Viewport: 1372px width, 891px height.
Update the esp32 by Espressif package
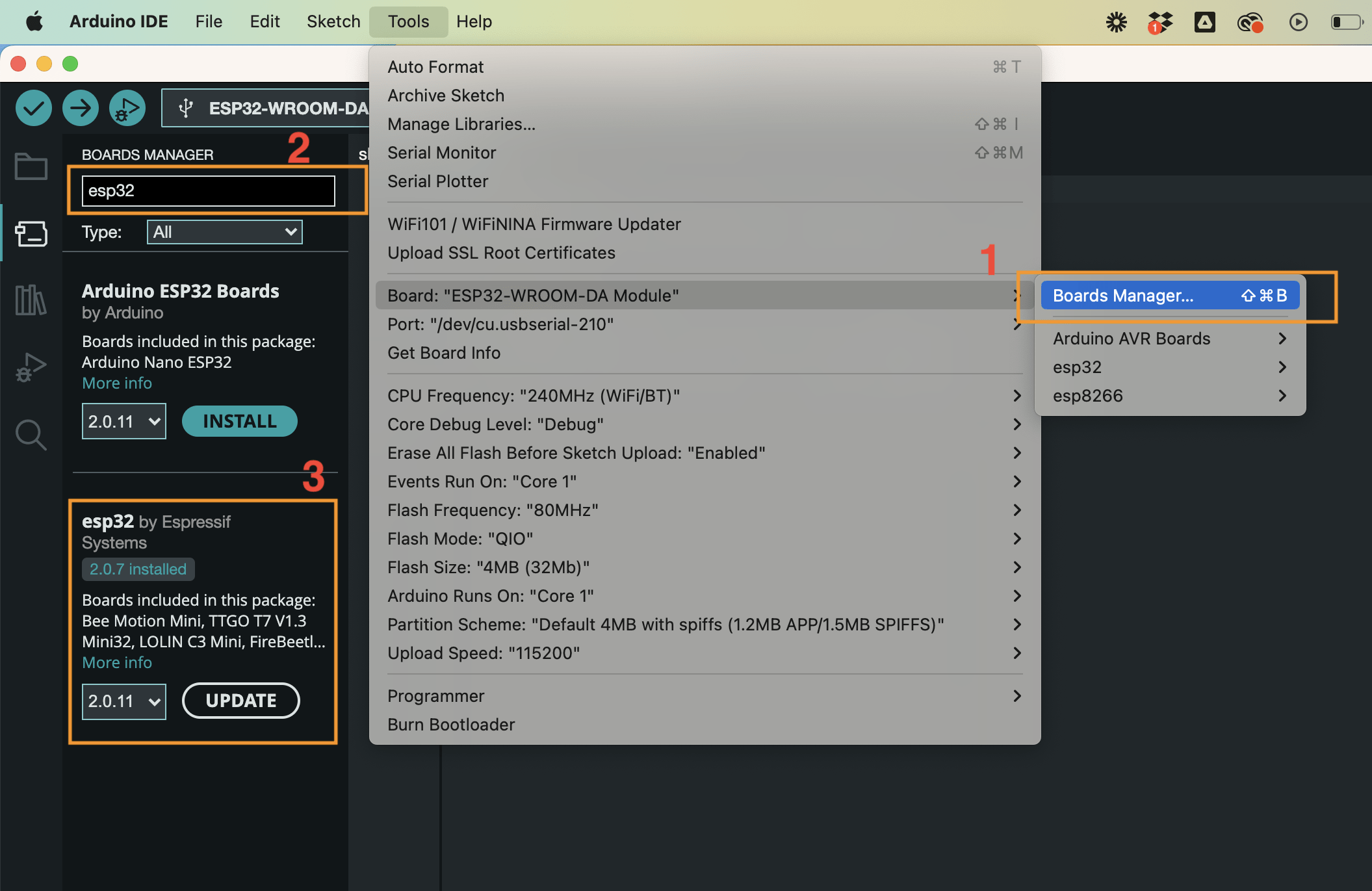(x=241, y=701)
